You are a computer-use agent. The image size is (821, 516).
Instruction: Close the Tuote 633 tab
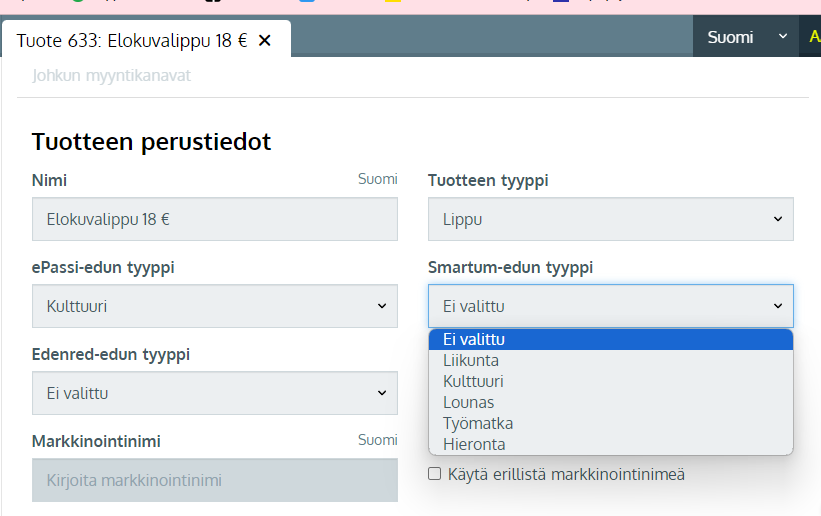pos(265,40)
